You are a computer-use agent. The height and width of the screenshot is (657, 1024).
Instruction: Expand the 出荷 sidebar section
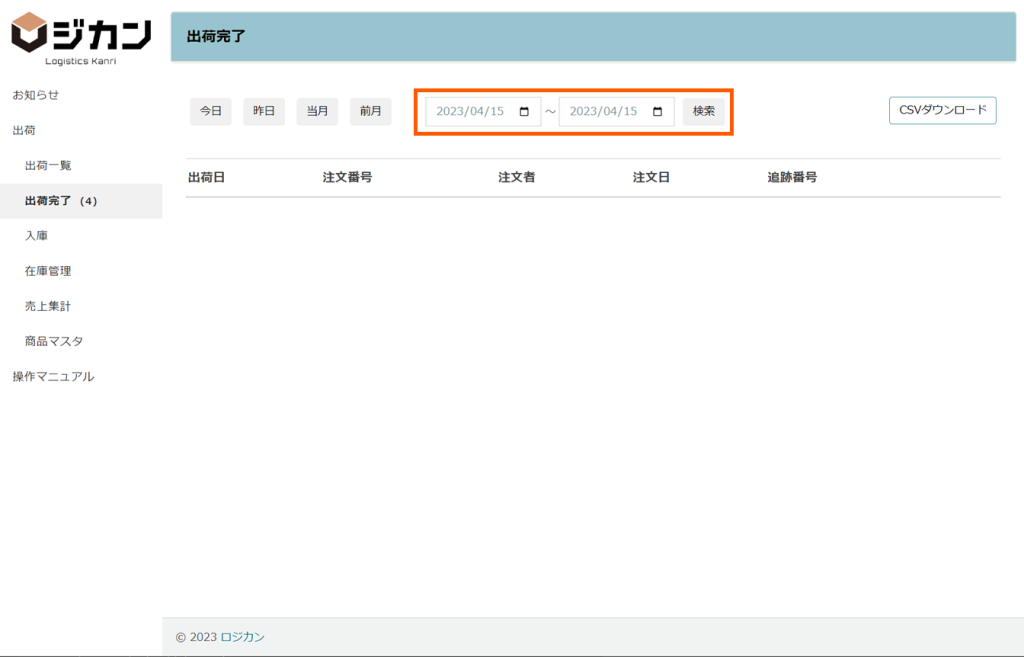24,130
